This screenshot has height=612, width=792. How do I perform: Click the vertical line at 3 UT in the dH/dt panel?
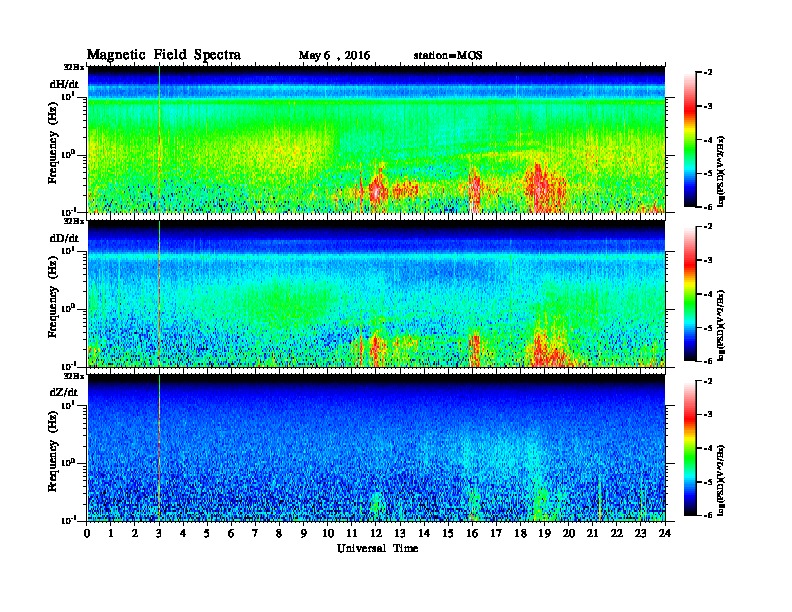pos(159,139)
